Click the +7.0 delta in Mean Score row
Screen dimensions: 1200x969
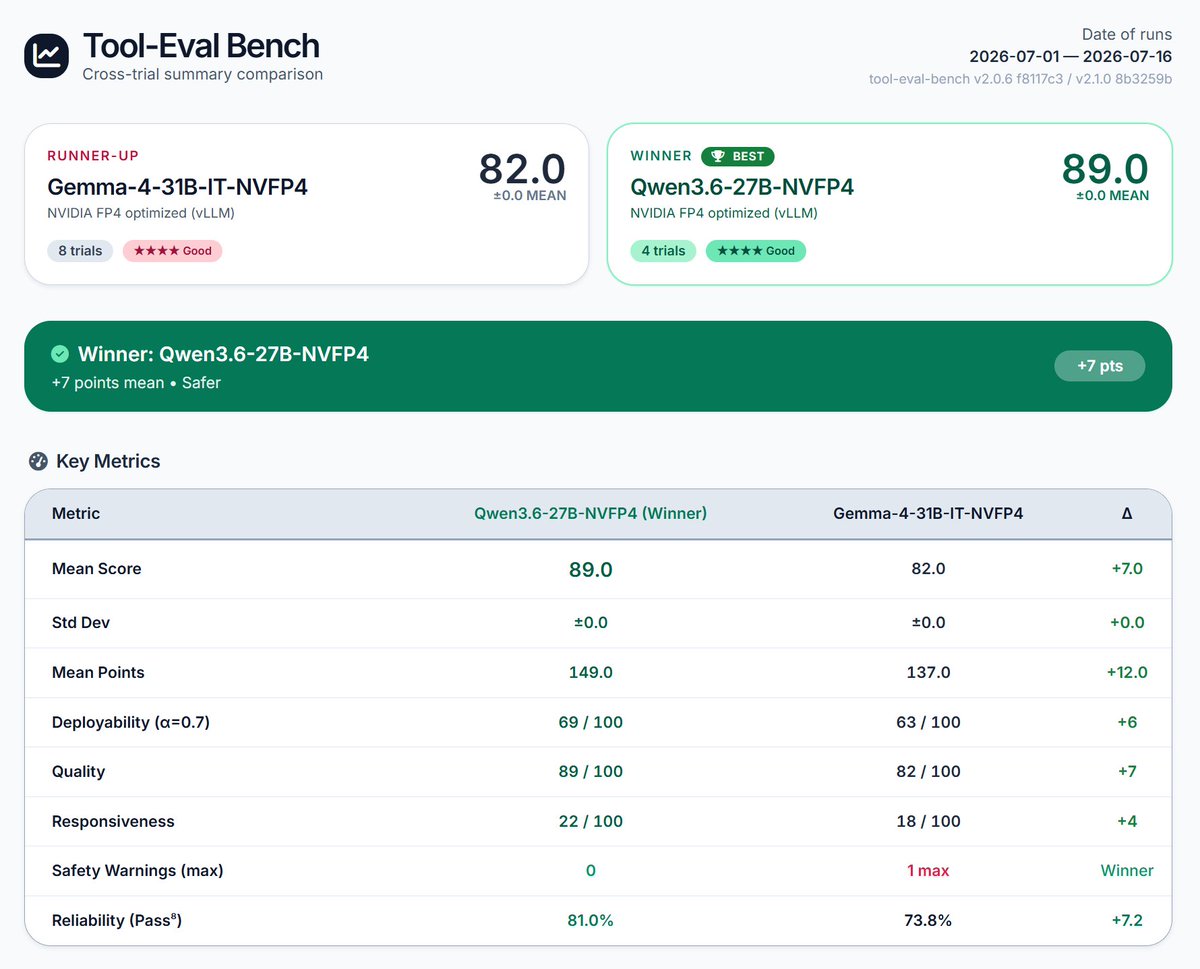click(1127, 569)
